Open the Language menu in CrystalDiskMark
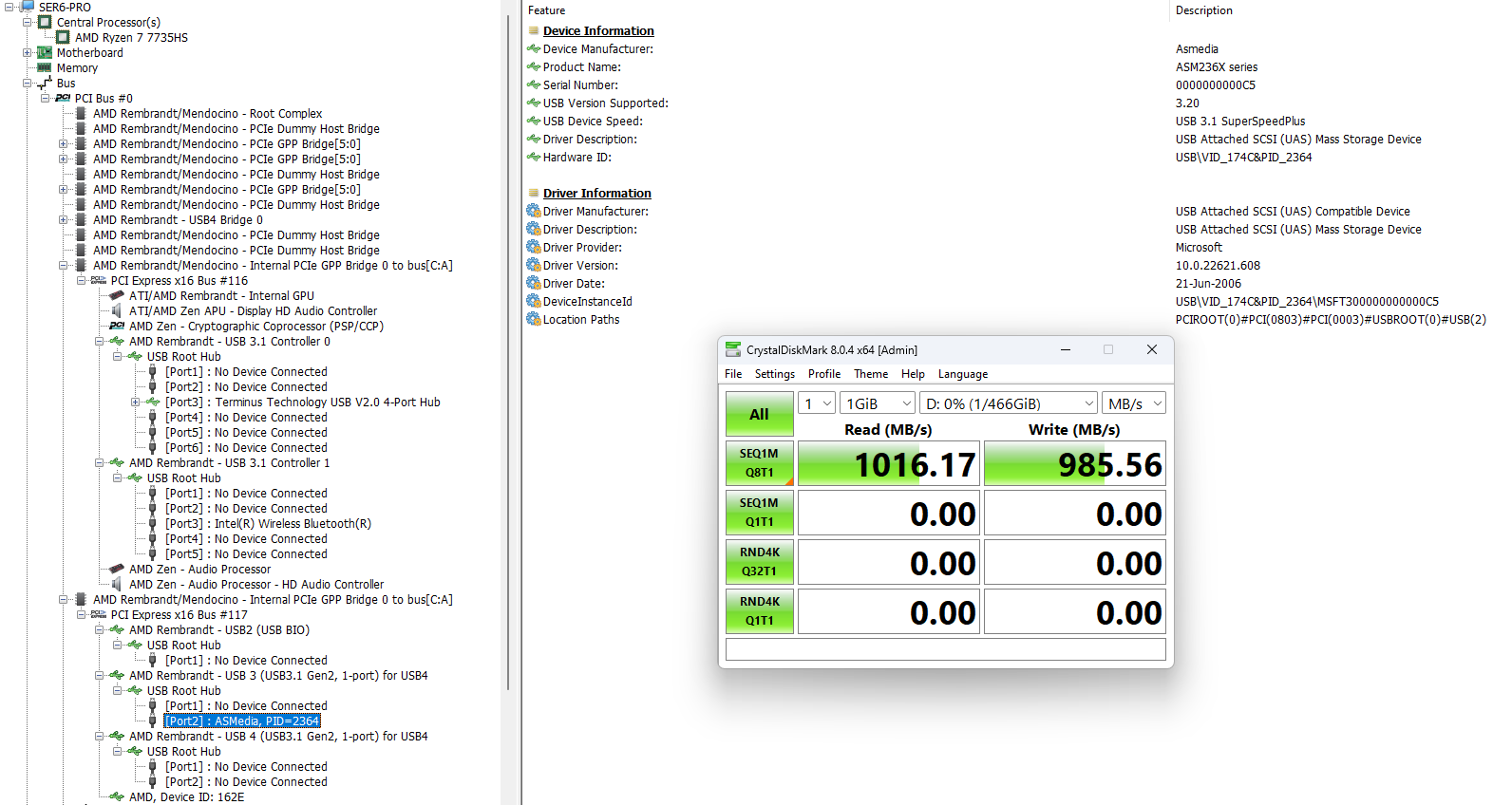The image size is (1512, 805). tap(963, 374)
